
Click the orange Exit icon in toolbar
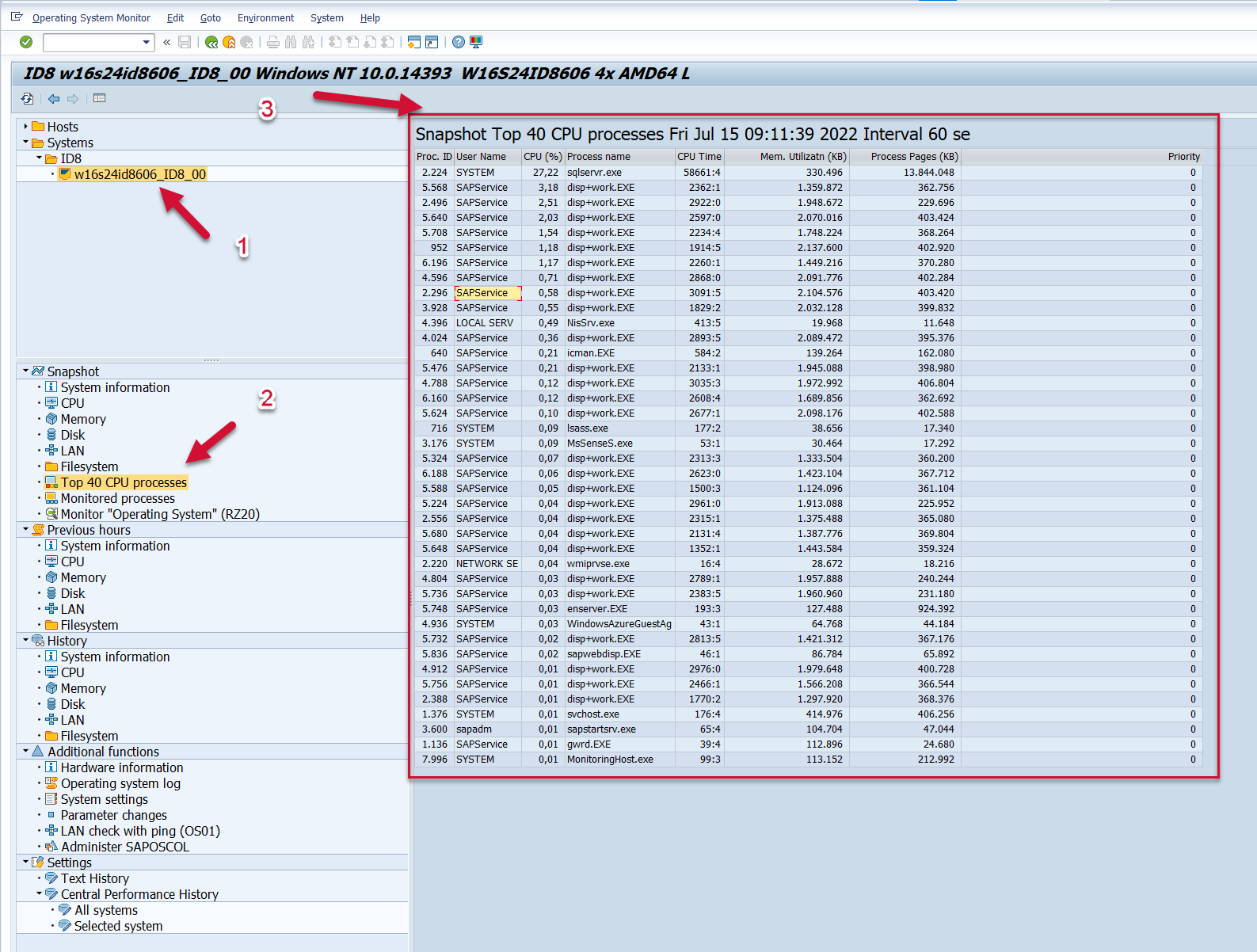tap(229, 42)
